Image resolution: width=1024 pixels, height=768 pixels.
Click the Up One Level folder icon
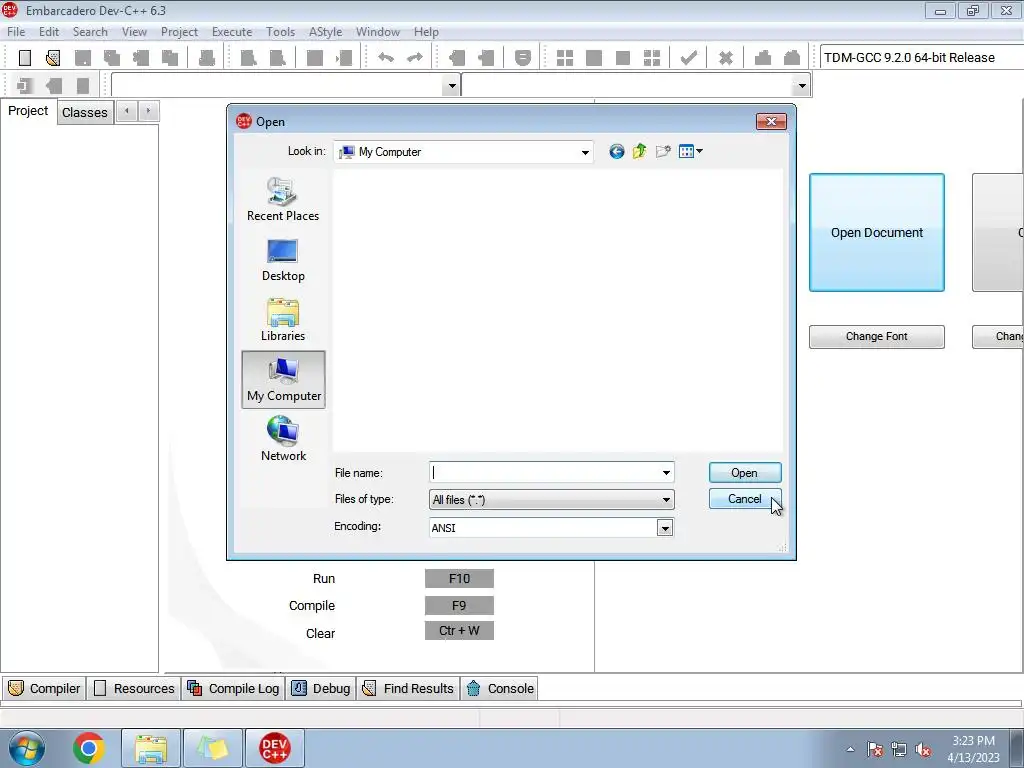[639, 152]
